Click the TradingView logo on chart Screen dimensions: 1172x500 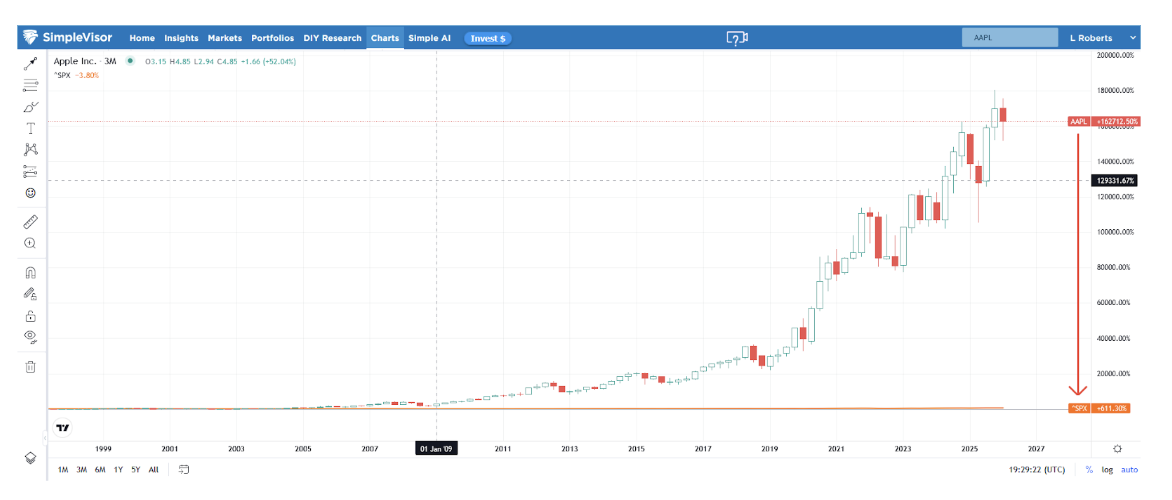64,428
